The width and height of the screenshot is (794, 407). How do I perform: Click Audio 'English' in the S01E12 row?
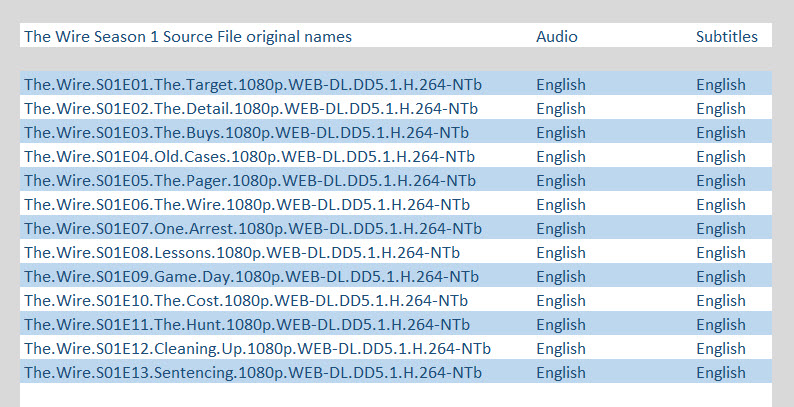point(561,349)
